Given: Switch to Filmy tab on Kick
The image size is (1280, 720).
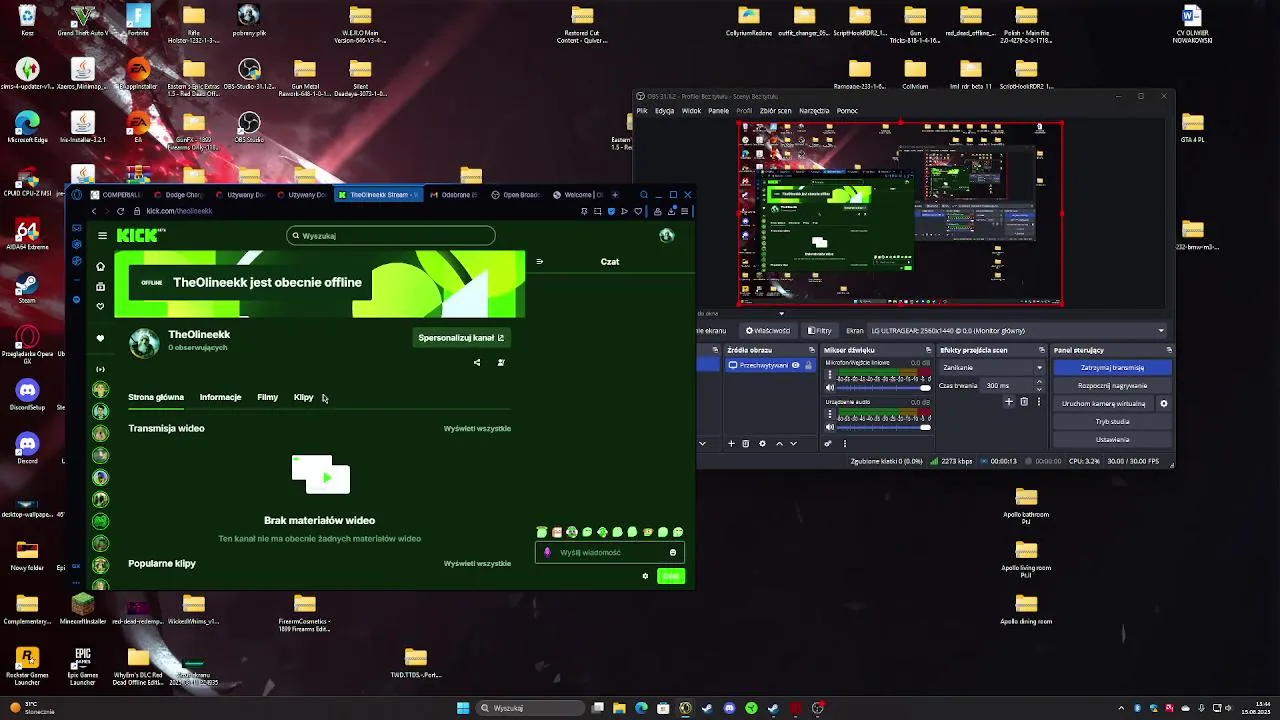Looking at the screenshot, I should (x=267, y=397).
